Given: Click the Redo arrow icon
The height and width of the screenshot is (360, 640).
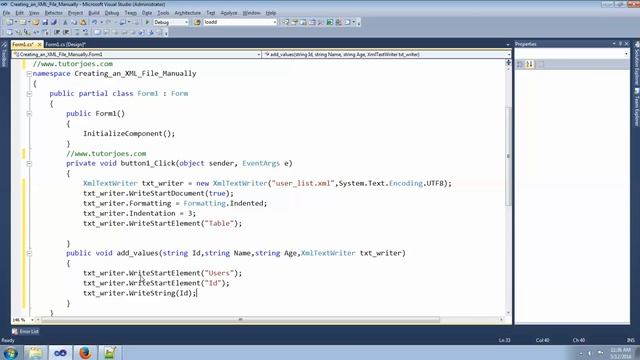Looking at the screenshot, I should click(108, 22).
